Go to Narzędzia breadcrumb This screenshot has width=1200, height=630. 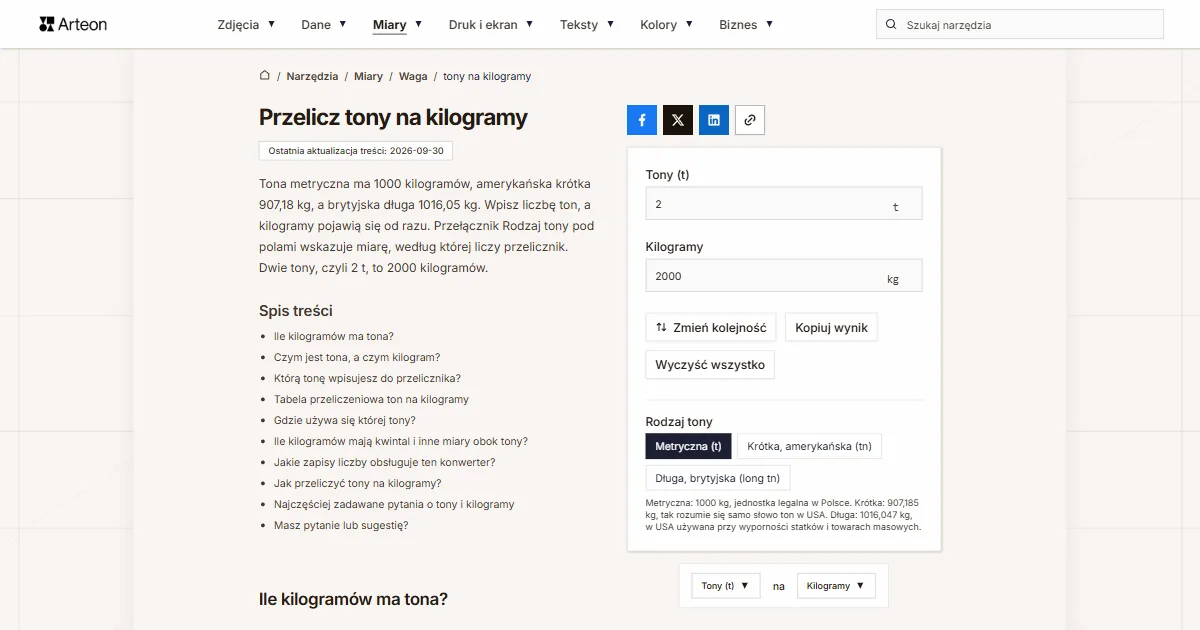click(312, 76)
